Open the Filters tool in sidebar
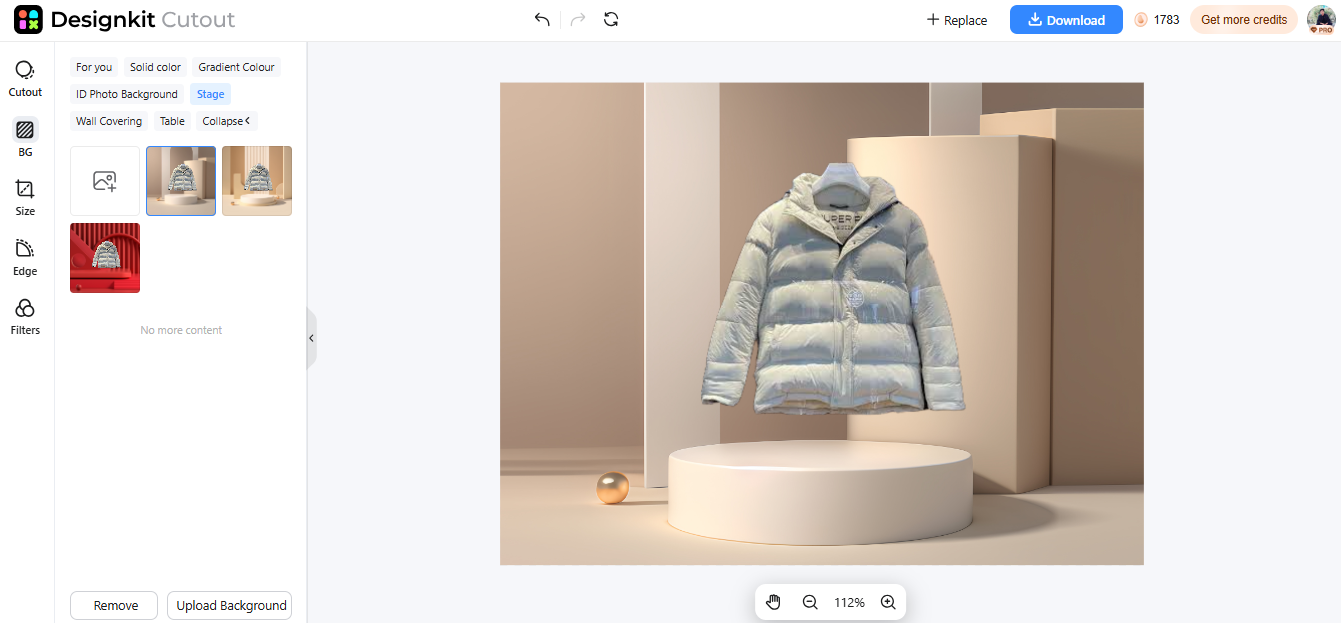1341x623 pixels. point(25,316)
